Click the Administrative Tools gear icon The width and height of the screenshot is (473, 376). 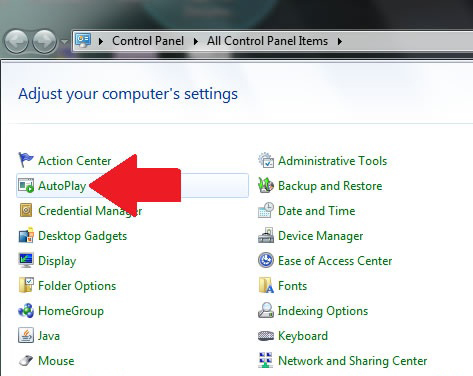point(266,160)
